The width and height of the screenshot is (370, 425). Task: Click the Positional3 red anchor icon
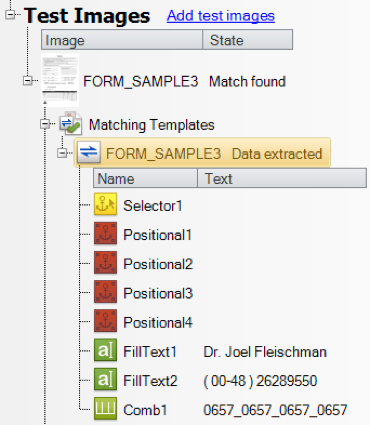(105, 292)
